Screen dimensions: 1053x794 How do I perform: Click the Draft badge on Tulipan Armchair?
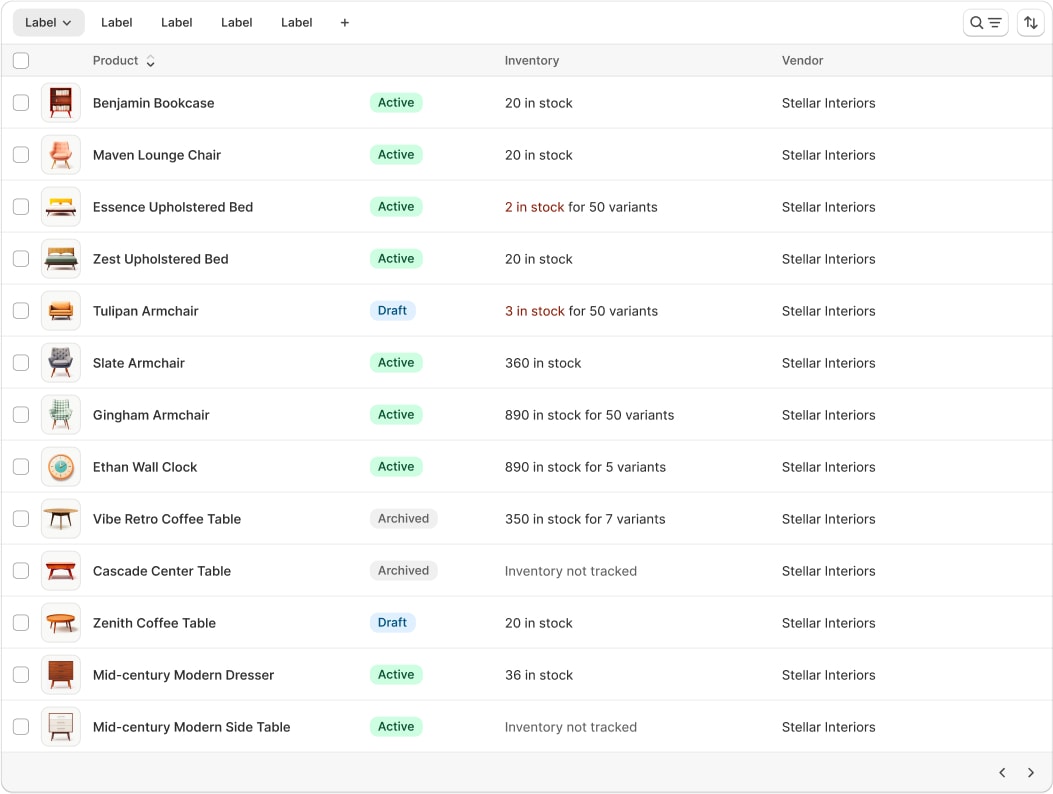click(x=392, y=311)
